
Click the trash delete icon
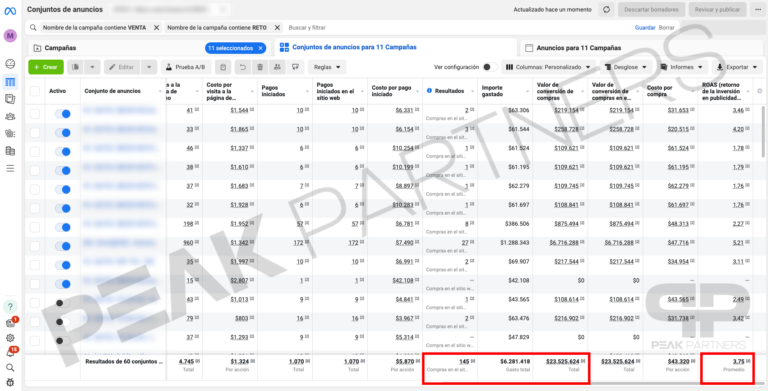point(260,67)
